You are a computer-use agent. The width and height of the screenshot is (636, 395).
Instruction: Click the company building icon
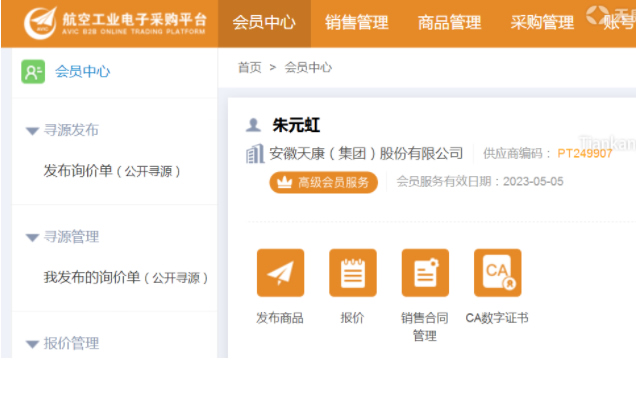(255, 154)
